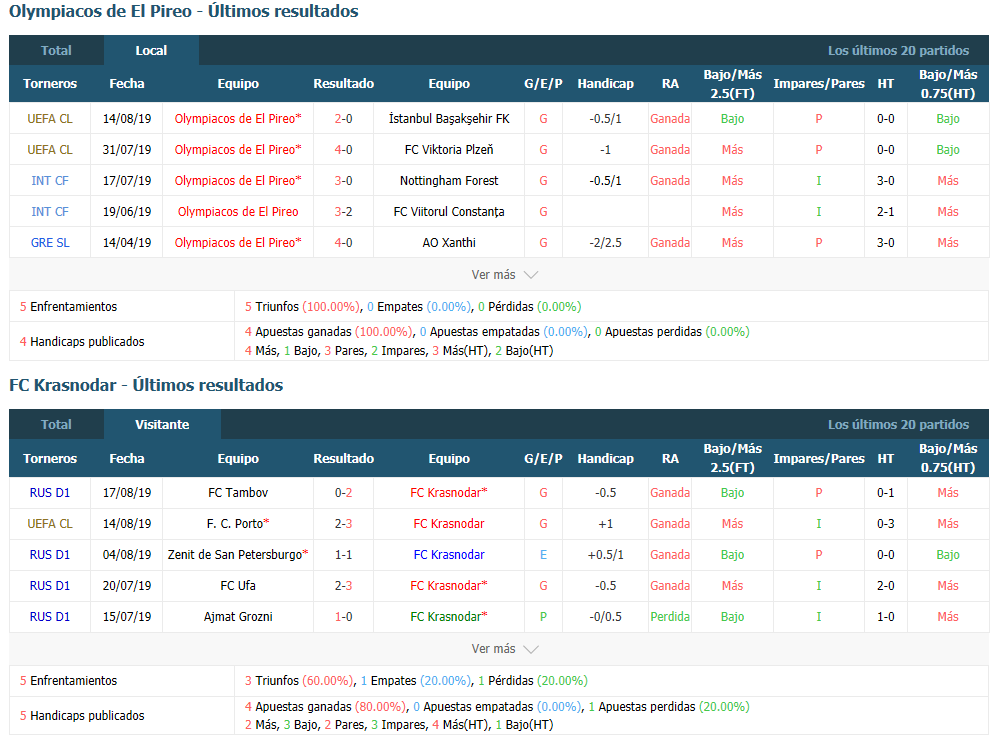Image resolution: width=1006 pixels, height=739 pixels.
Task: Click FC Ufa team name
Action: [238, 586]
